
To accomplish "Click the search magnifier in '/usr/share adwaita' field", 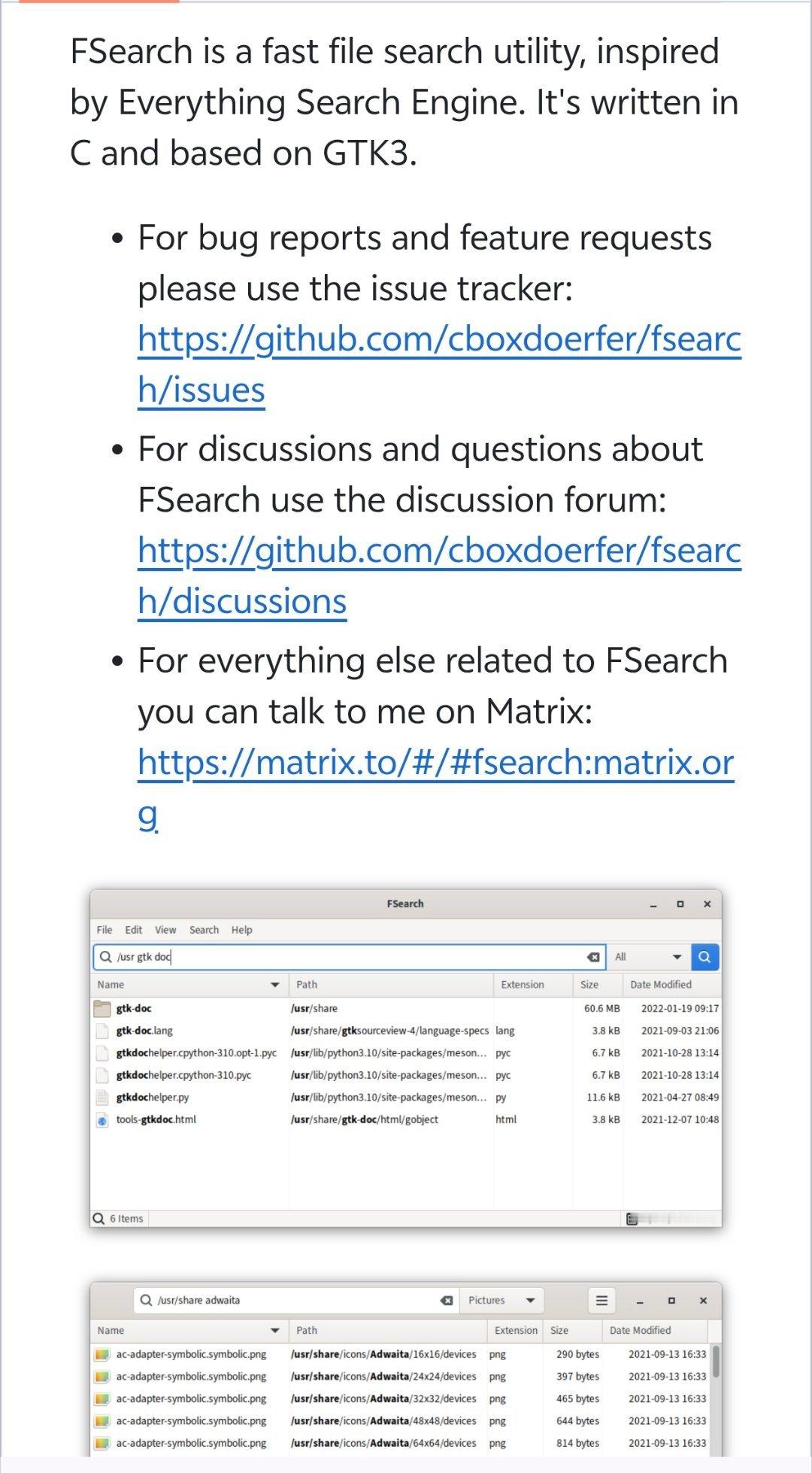I will (x=147, y=1300).
